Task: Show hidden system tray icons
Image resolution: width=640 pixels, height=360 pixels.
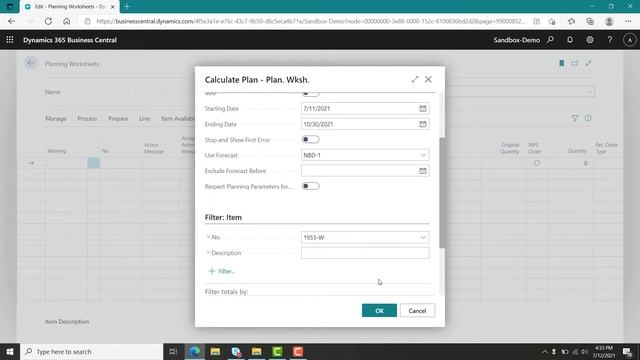Action: point(544,351)
